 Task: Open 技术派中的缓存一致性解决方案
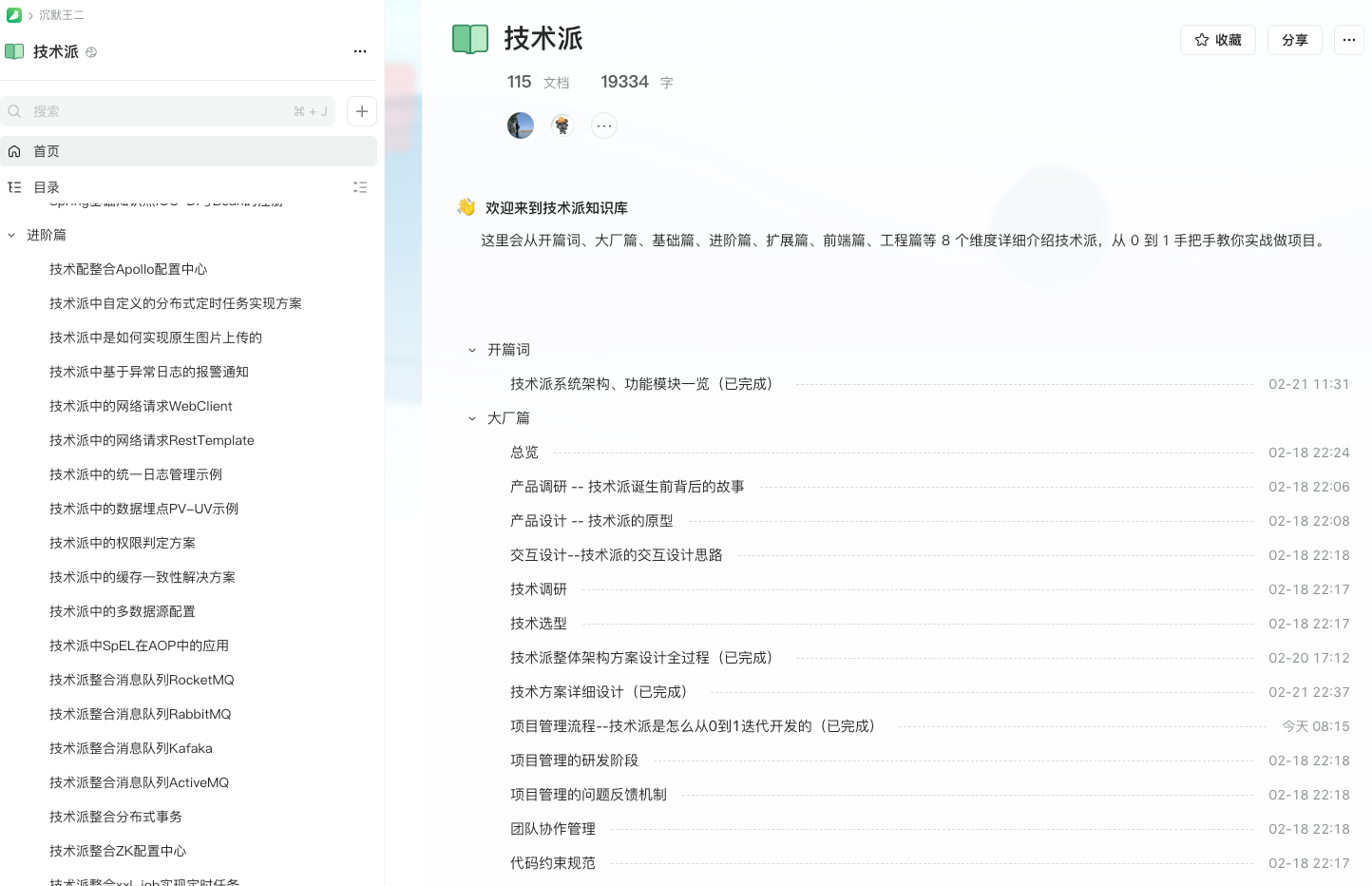click(x=143, y=577)
